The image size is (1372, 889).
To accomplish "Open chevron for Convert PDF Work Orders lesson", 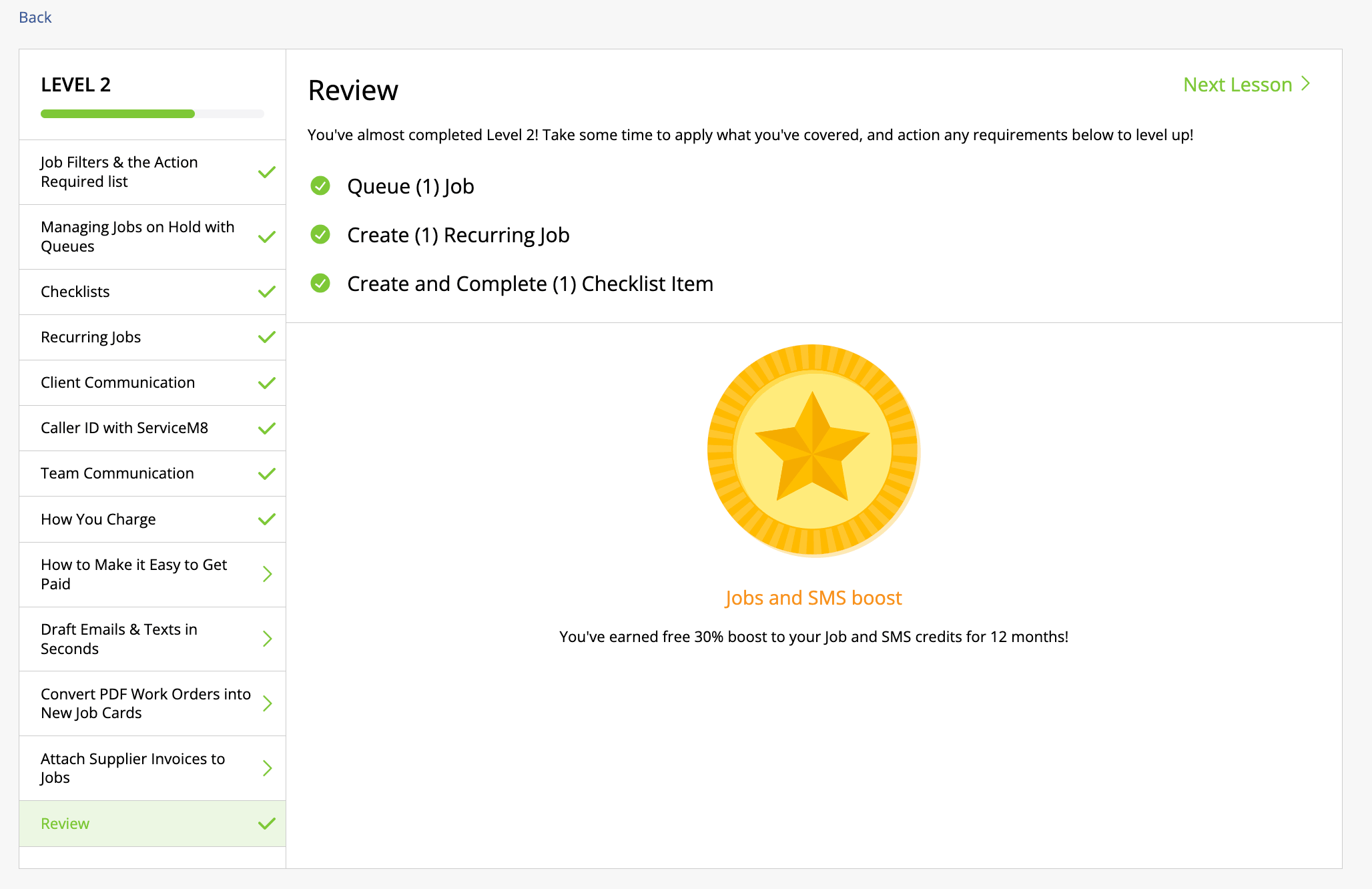I will tap(268, 703).
